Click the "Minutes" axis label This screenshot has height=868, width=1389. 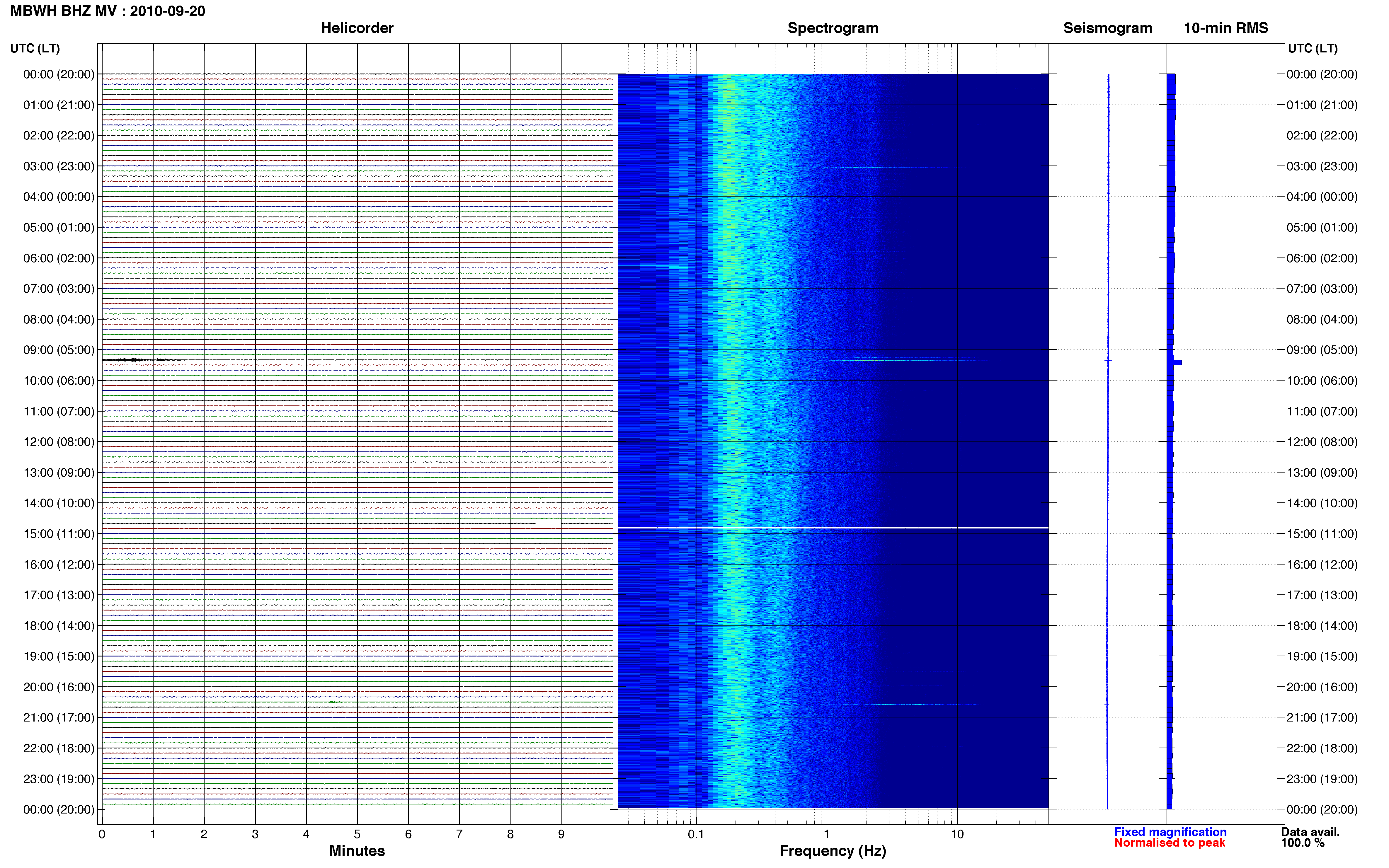[x=357, y=851]
